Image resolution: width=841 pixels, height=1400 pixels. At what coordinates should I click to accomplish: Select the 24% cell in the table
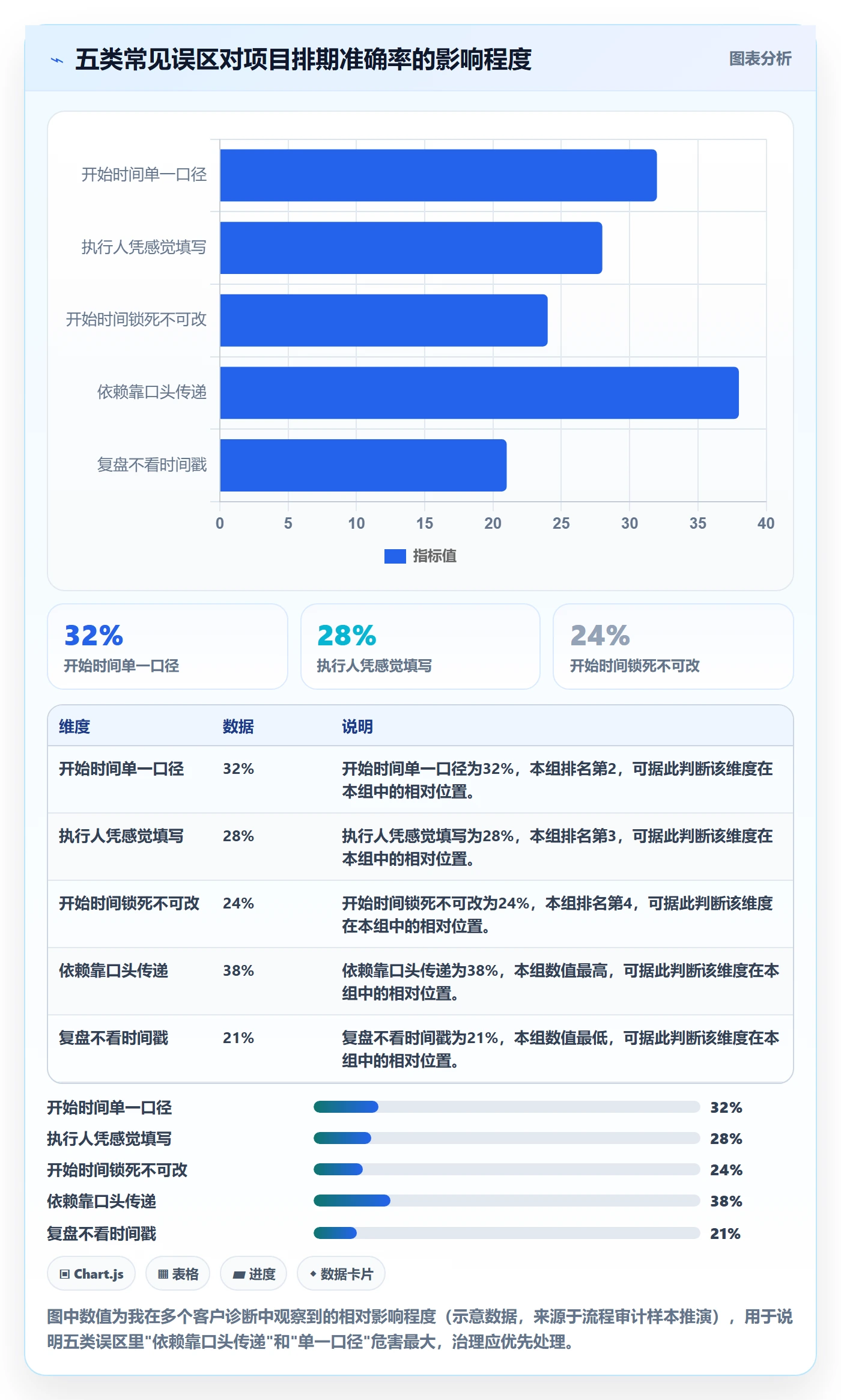(x=238, y=903)
